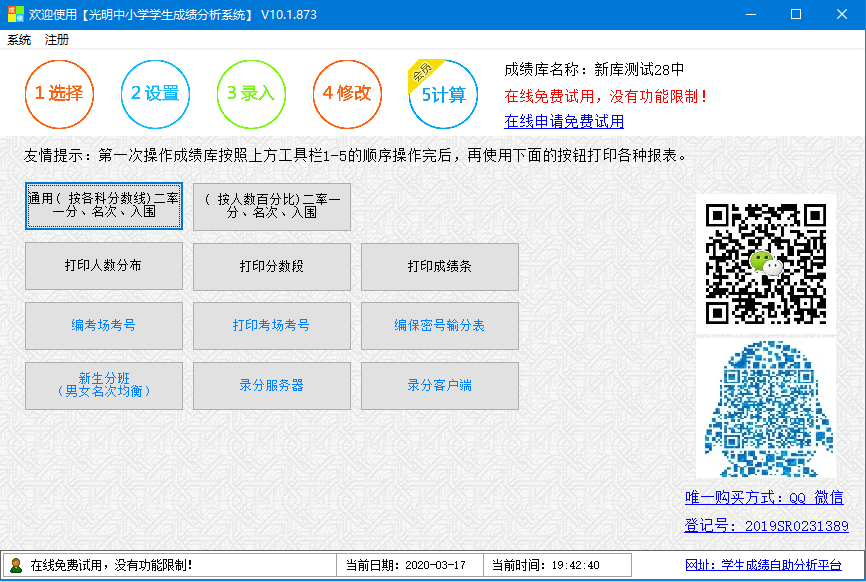Open the 编考场考号 button
The height and width of the screenshot is (582, 866).
(x=104, y=325)
